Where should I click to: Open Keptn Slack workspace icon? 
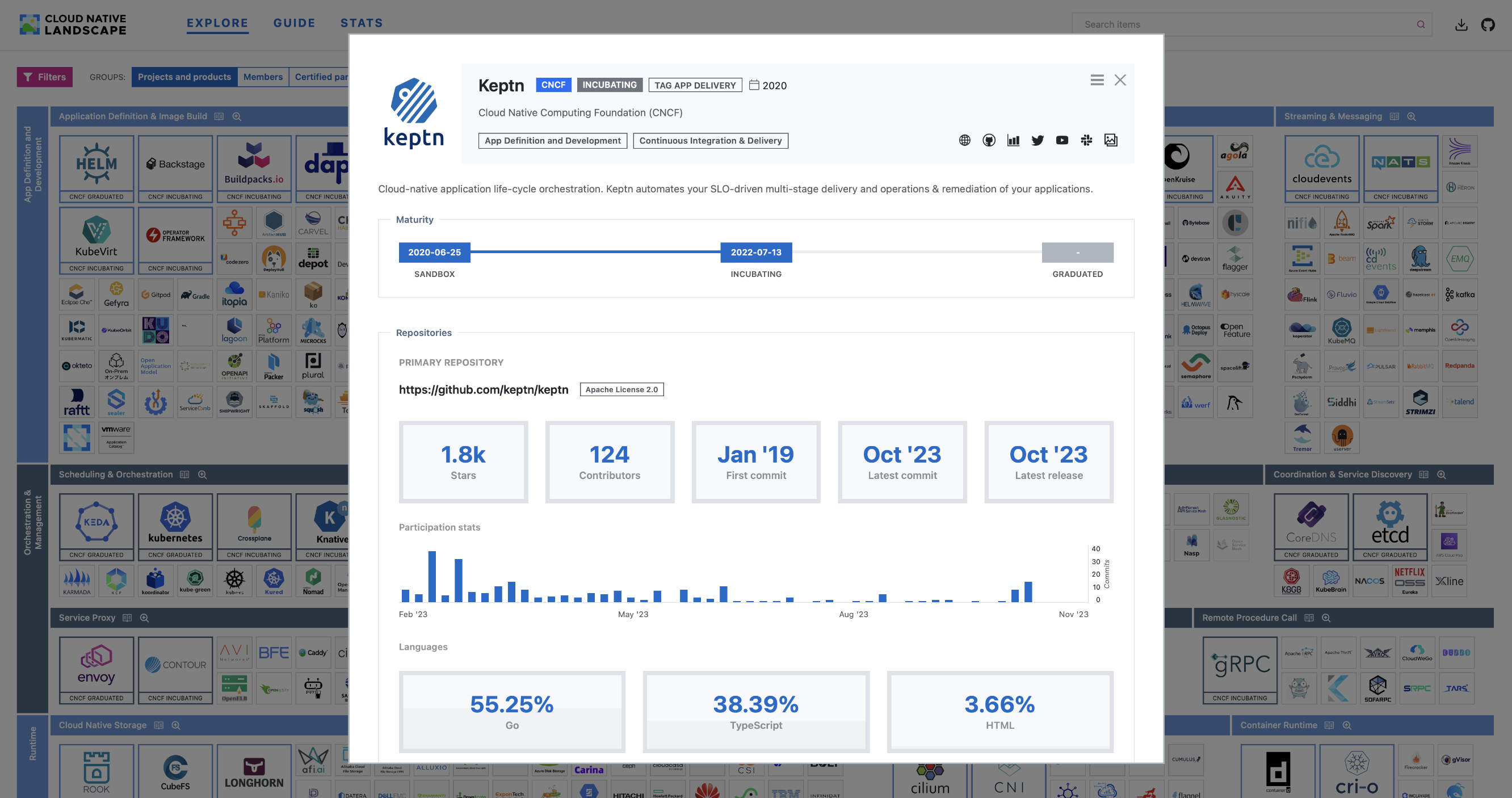tap(1086, 140)
